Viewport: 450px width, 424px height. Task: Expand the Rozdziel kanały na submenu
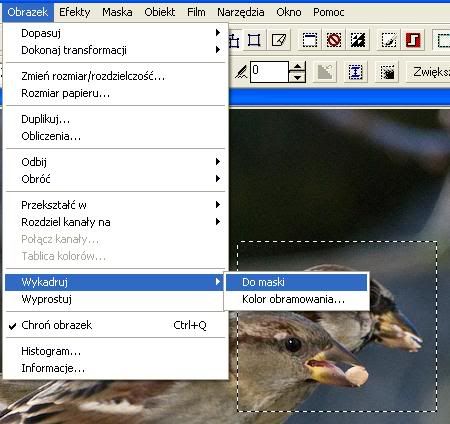point(115,222)
